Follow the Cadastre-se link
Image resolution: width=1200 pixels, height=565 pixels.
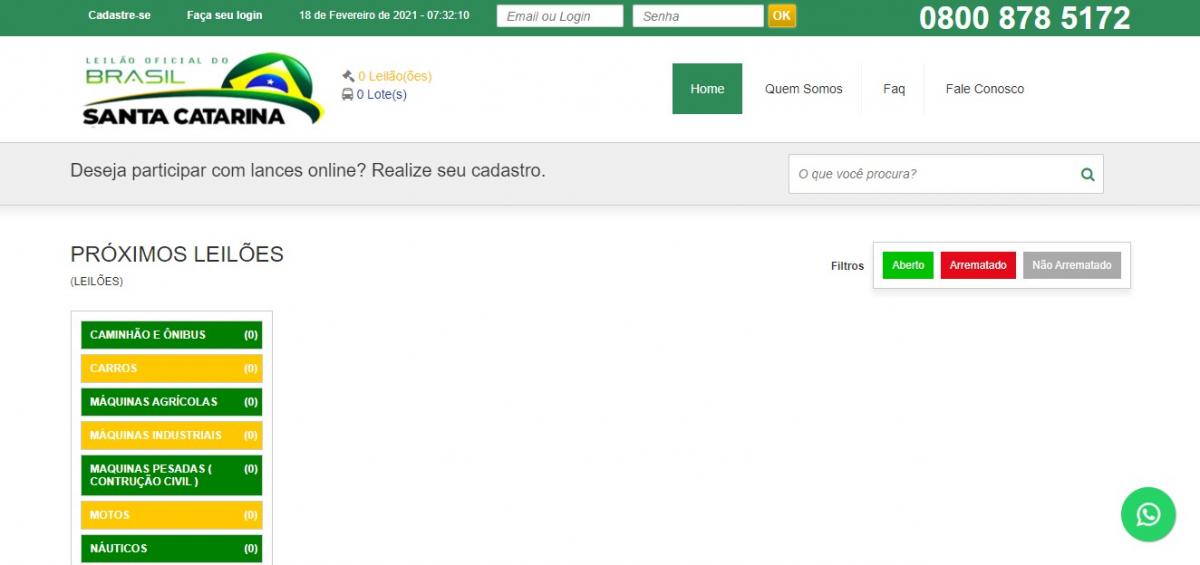[x=119, y=16]
